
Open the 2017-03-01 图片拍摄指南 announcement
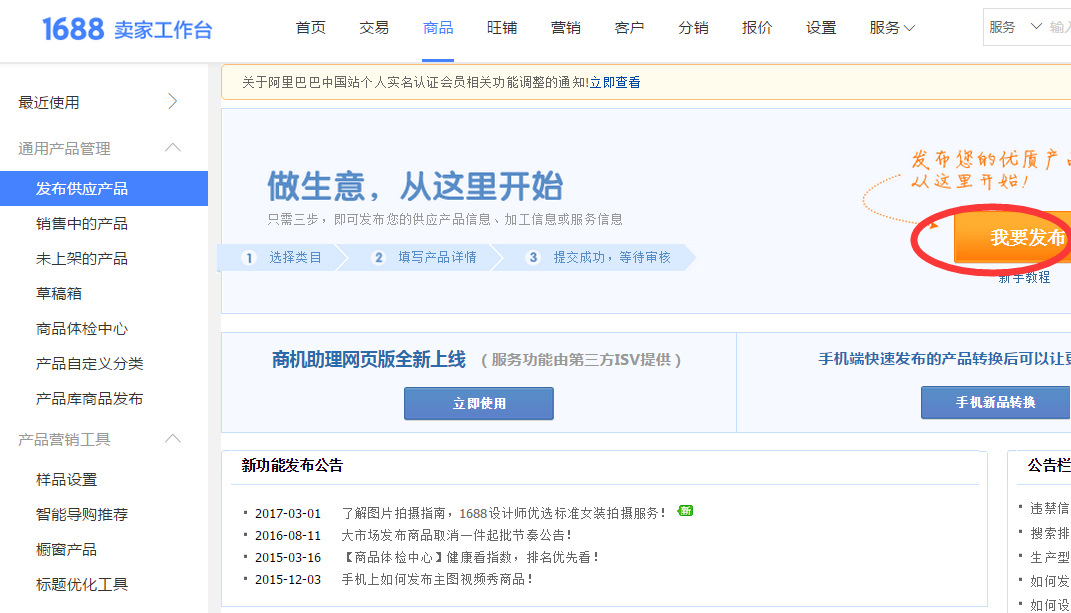point(503,513)
